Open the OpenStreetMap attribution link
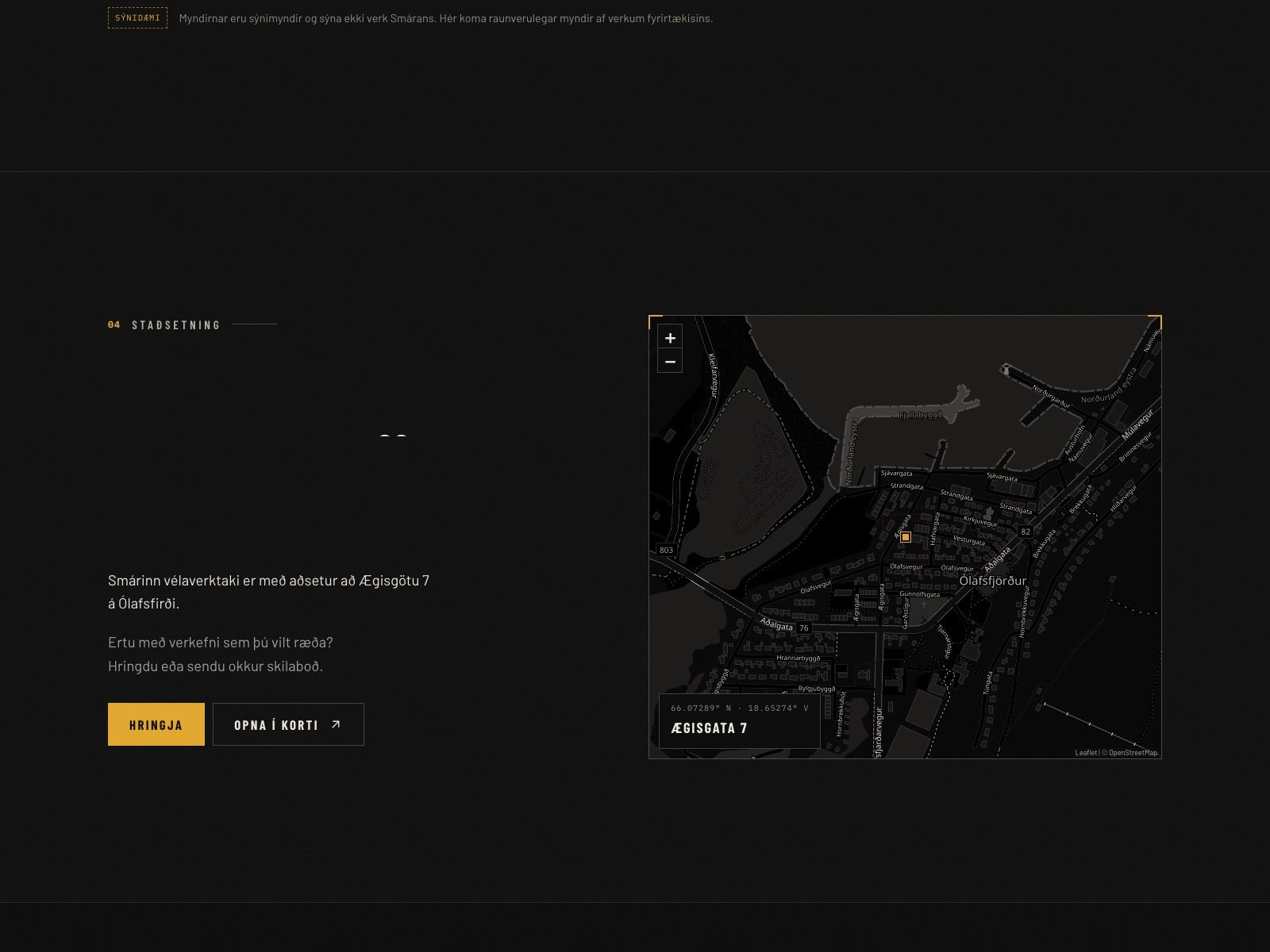This screenshot has height=952, width=1270. (1133, 753)
